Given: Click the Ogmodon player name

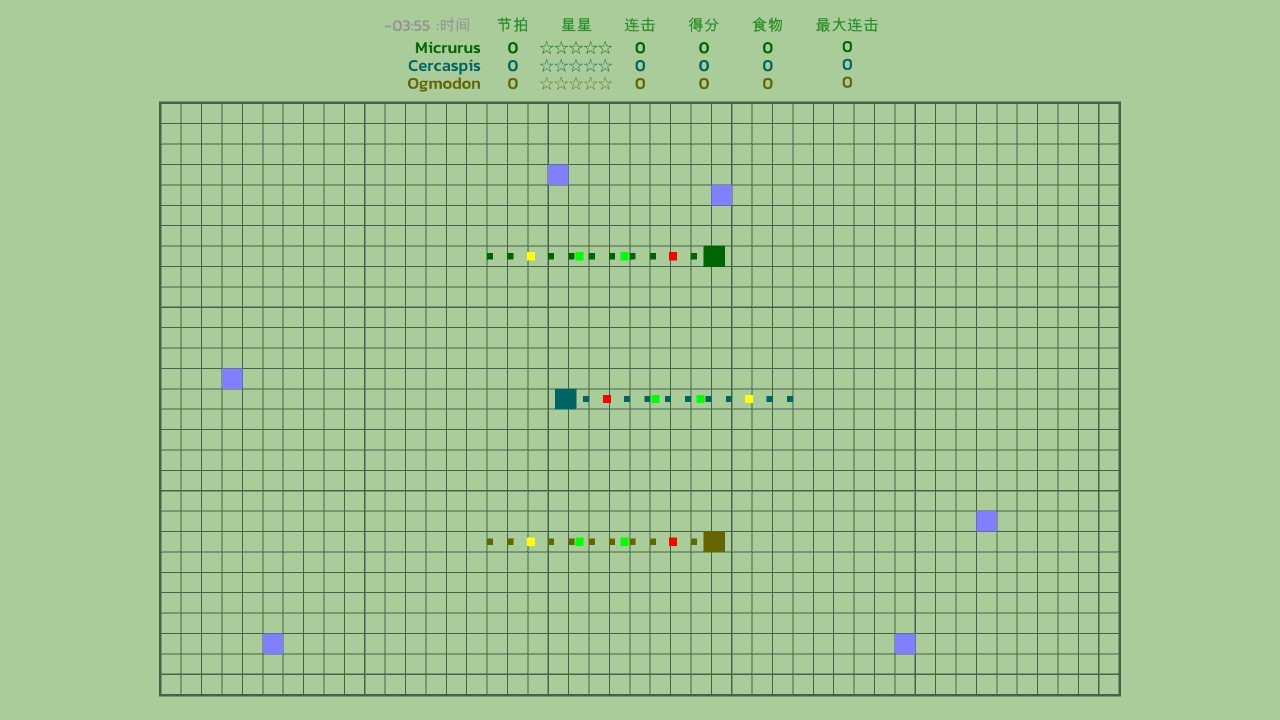Looking at the screenshot, I should [x=444, y=84].
